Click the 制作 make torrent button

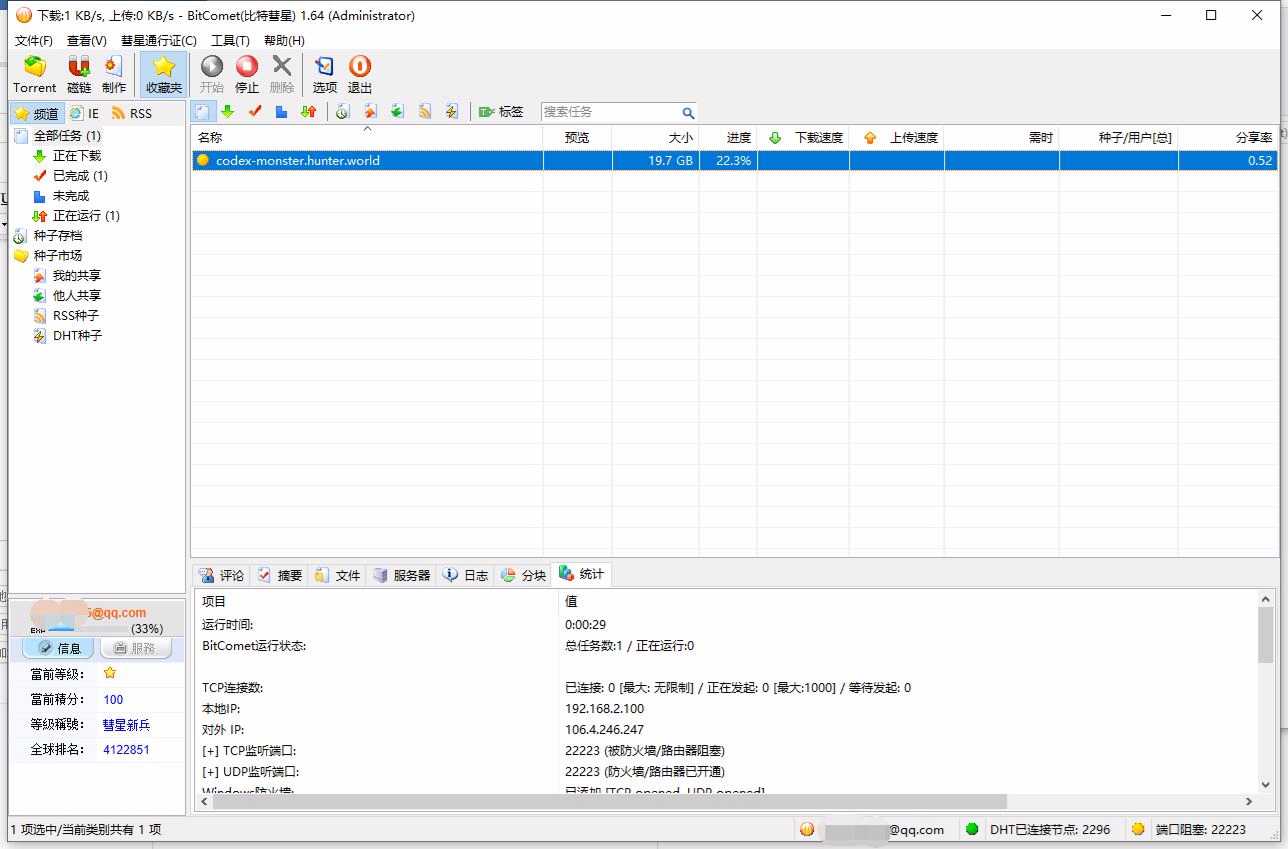[x=114, y=75]
